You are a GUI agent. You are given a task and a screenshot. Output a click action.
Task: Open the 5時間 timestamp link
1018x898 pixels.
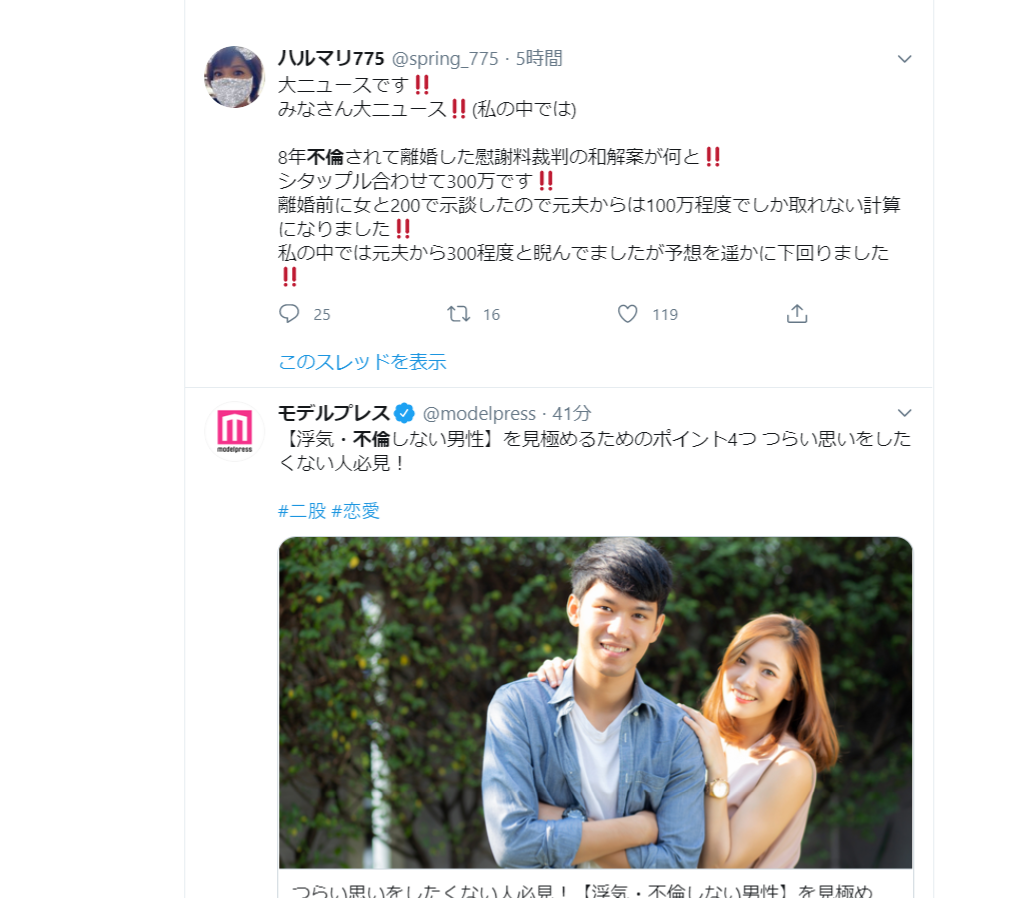541,58
